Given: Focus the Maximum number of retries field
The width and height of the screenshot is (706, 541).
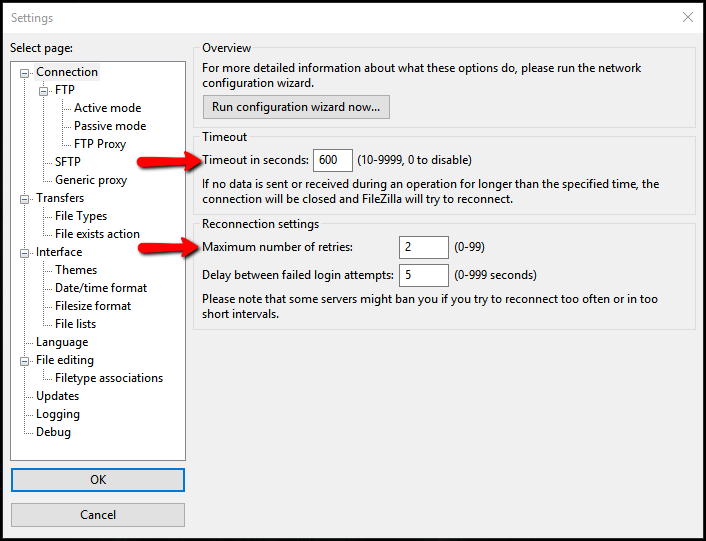Looking at the screenshot, I should 423,247.
